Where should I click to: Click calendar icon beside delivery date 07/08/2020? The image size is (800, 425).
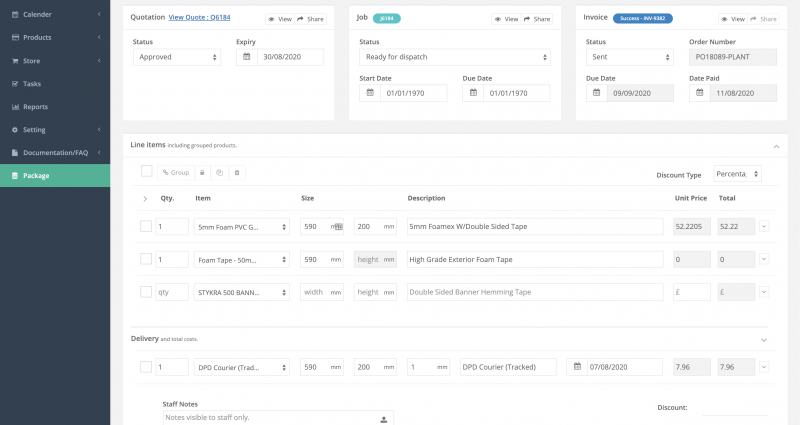tap(577, 367)
